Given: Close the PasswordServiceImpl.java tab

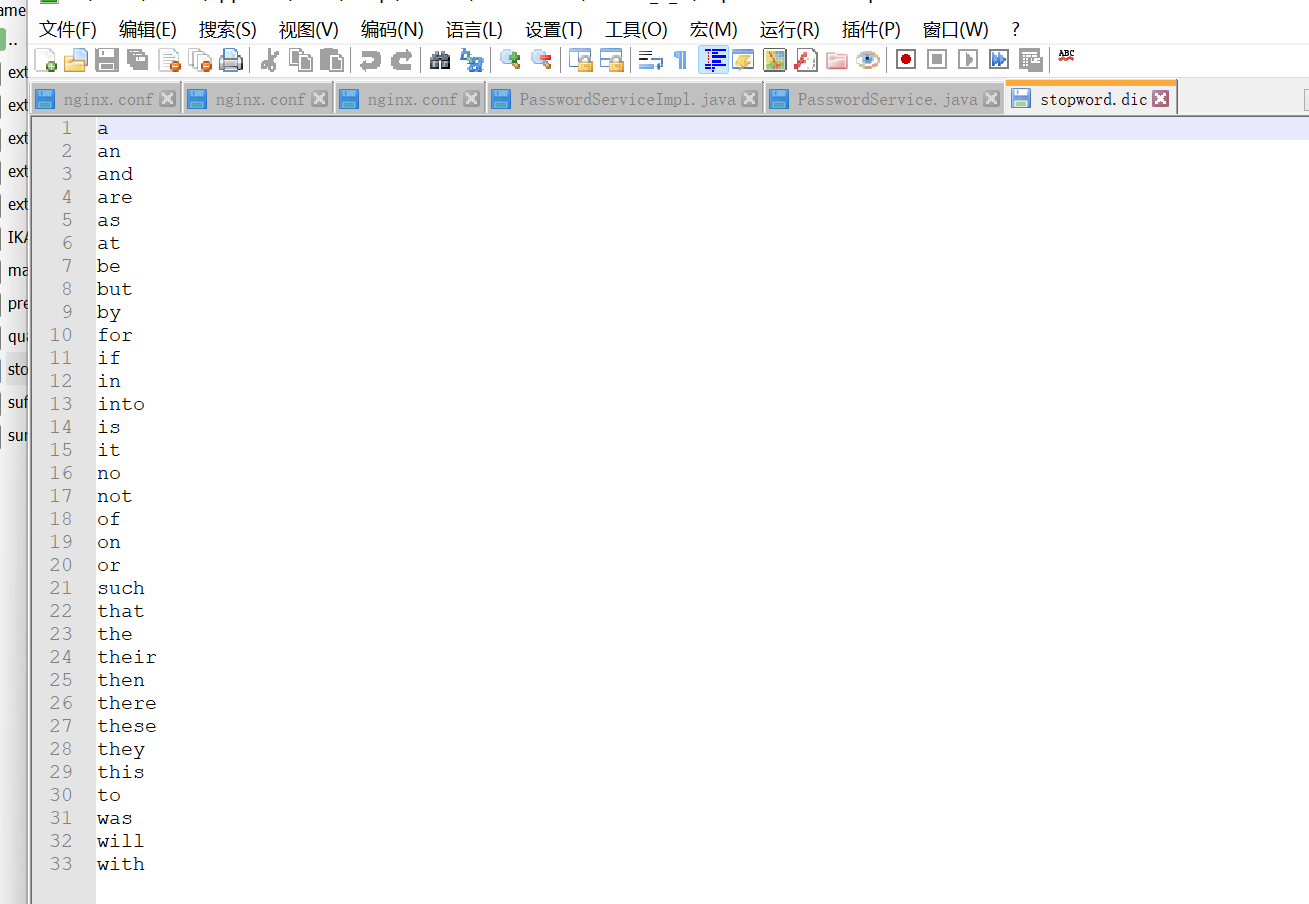Looking at the screenshot, I should tap(749, 98).
